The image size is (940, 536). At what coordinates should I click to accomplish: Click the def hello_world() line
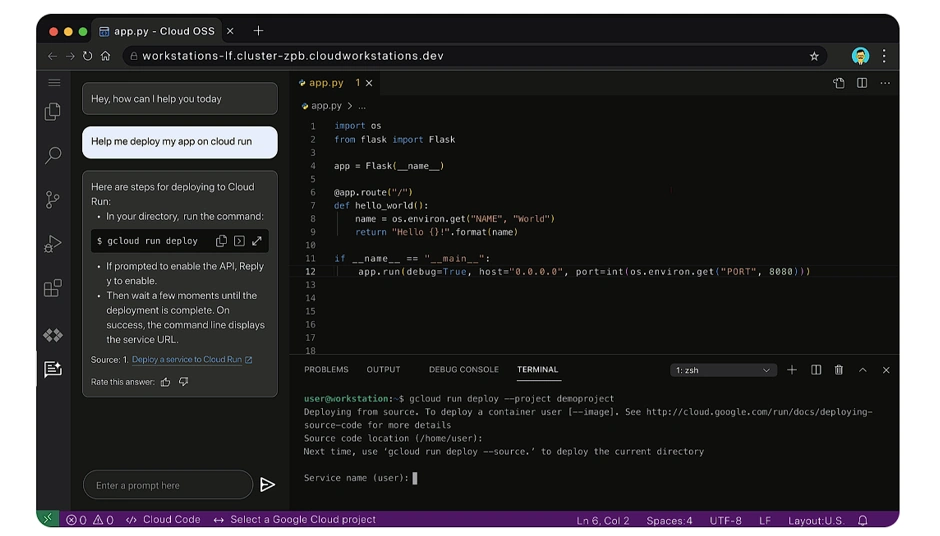(x=381, y=206)
